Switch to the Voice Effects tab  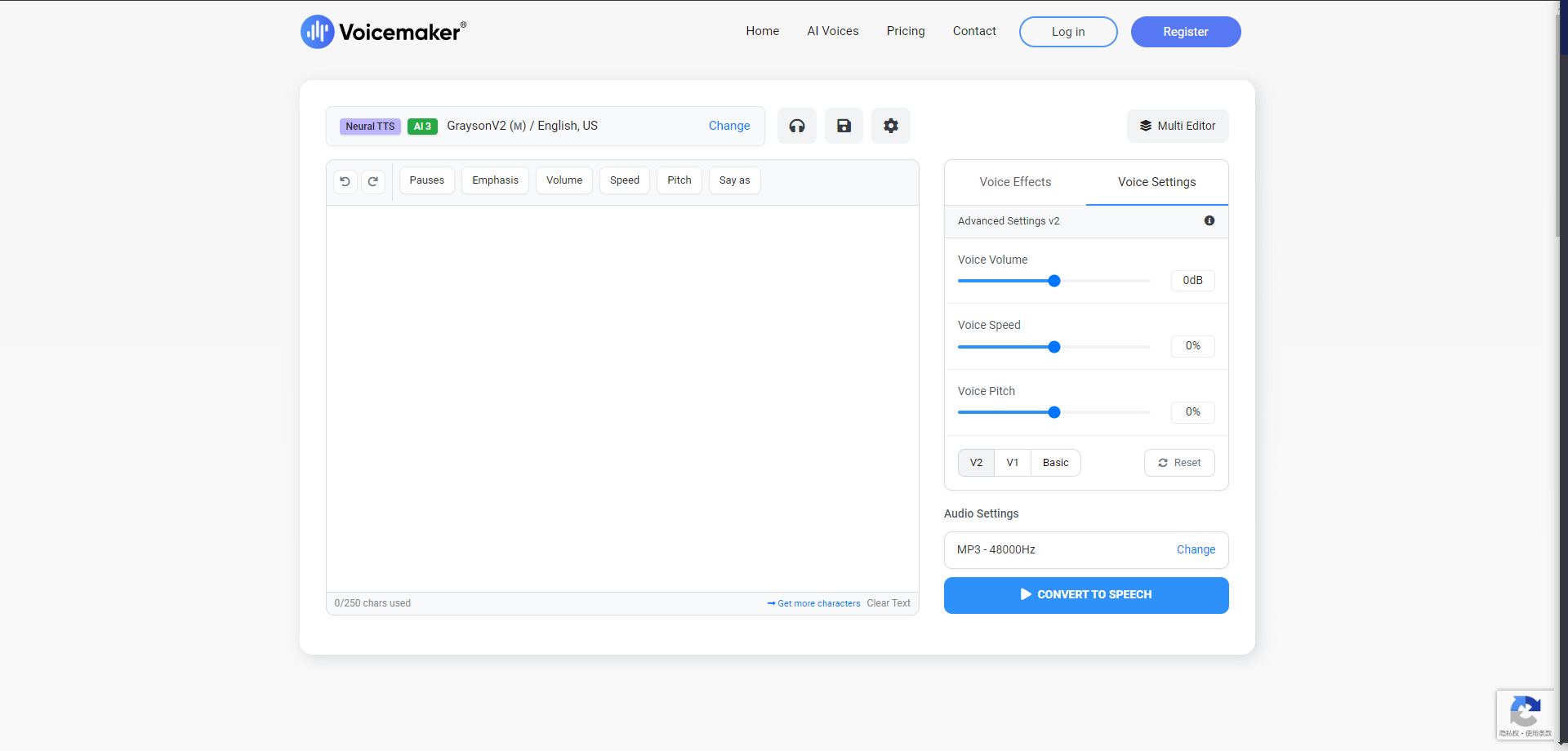(1015, 182)
